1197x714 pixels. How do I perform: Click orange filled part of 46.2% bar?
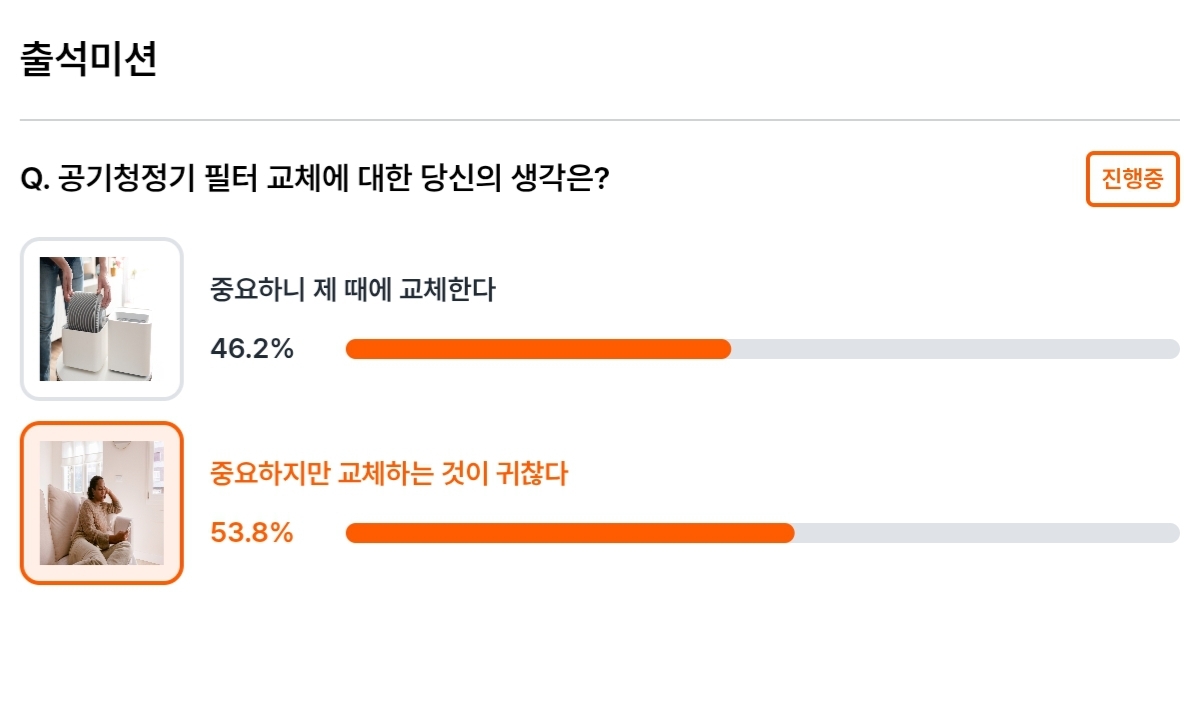[538, 349]
